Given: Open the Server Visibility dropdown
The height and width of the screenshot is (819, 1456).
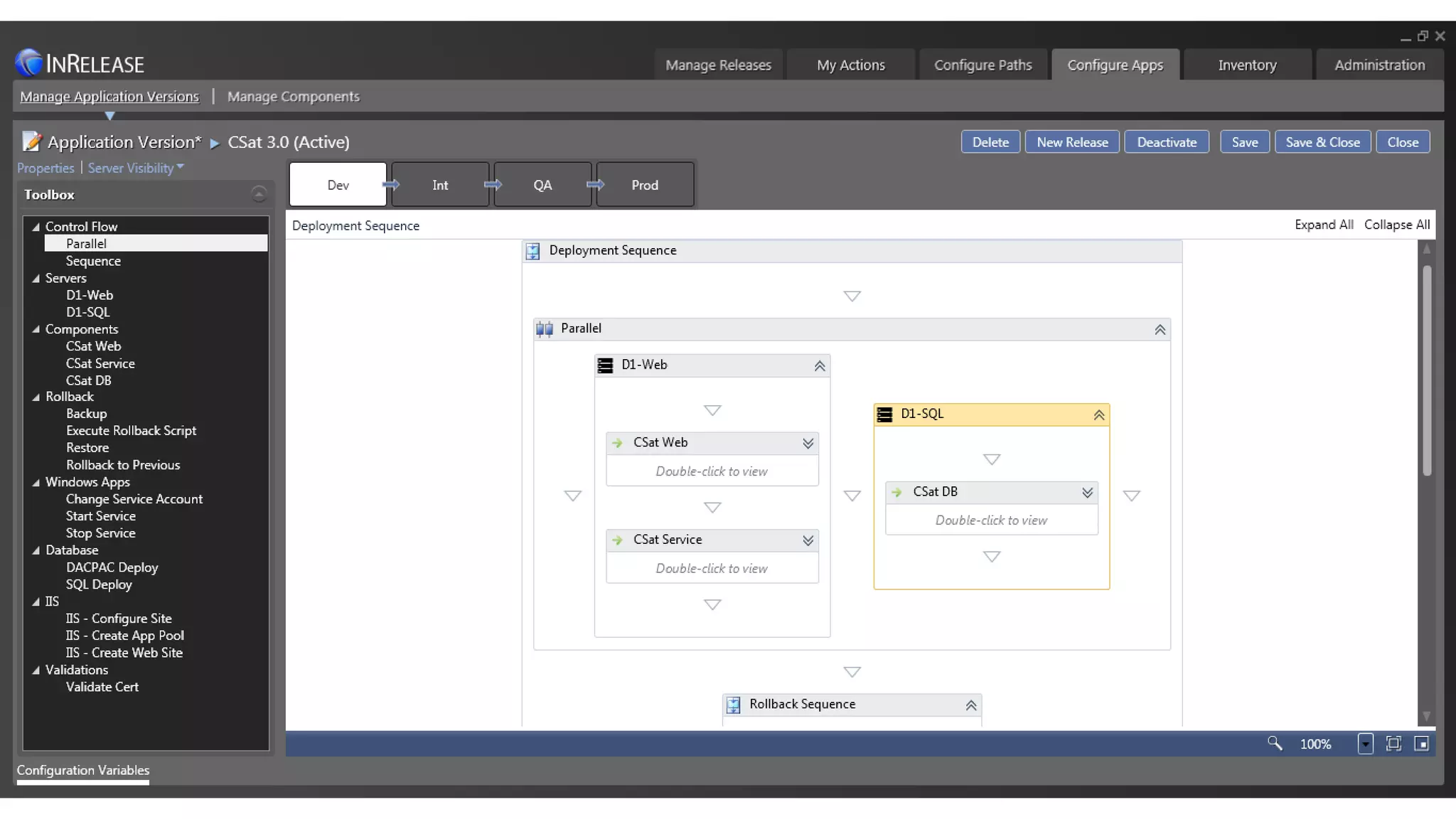Looking at the screenshot, I should pos(136,168).
